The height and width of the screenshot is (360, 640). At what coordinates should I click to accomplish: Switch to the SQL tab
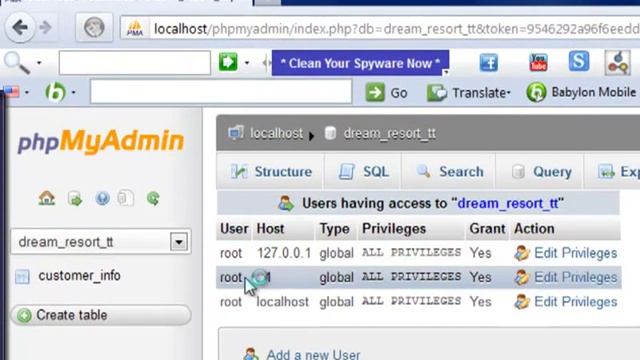(x=363, y=172)
